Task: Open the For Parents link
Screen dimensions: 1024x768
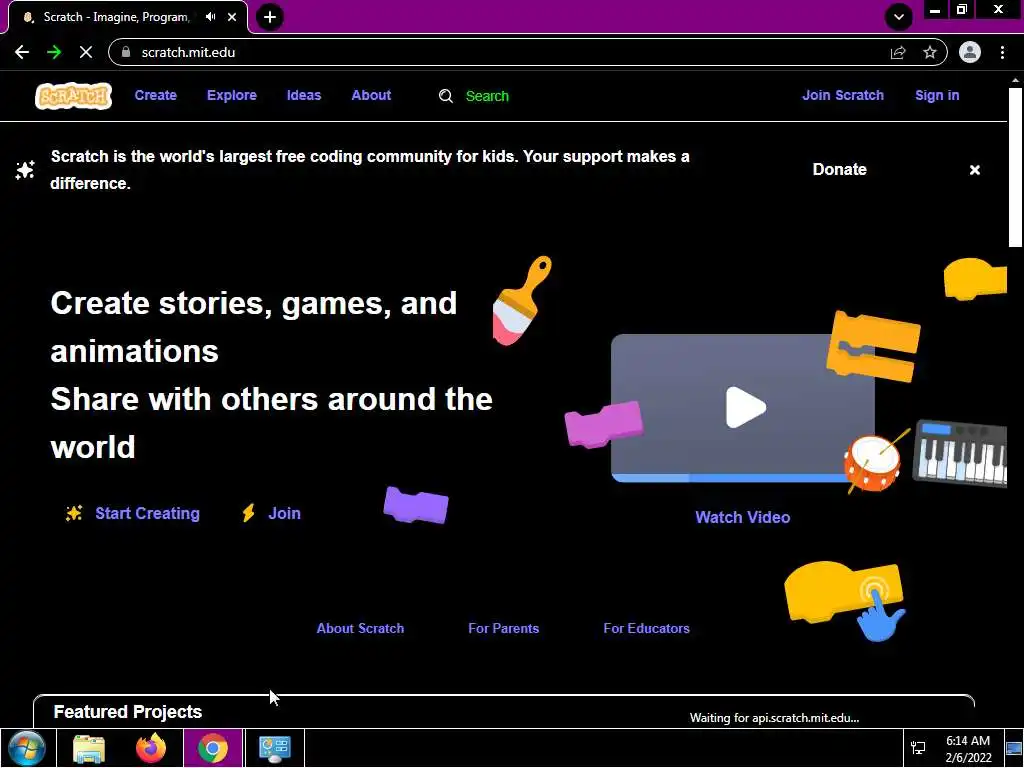Action: click(504, 628)
